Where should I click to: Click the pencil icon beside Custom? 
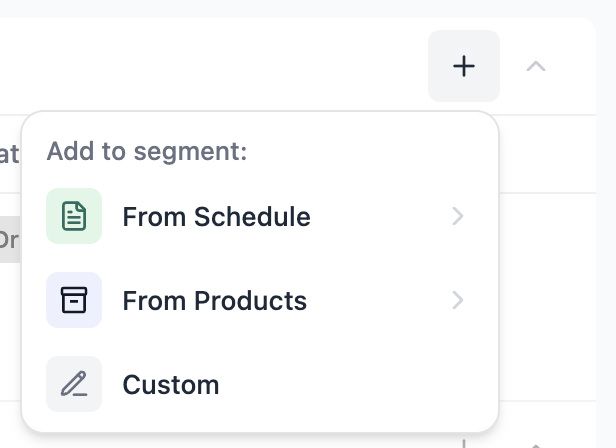tap(74, 384)
